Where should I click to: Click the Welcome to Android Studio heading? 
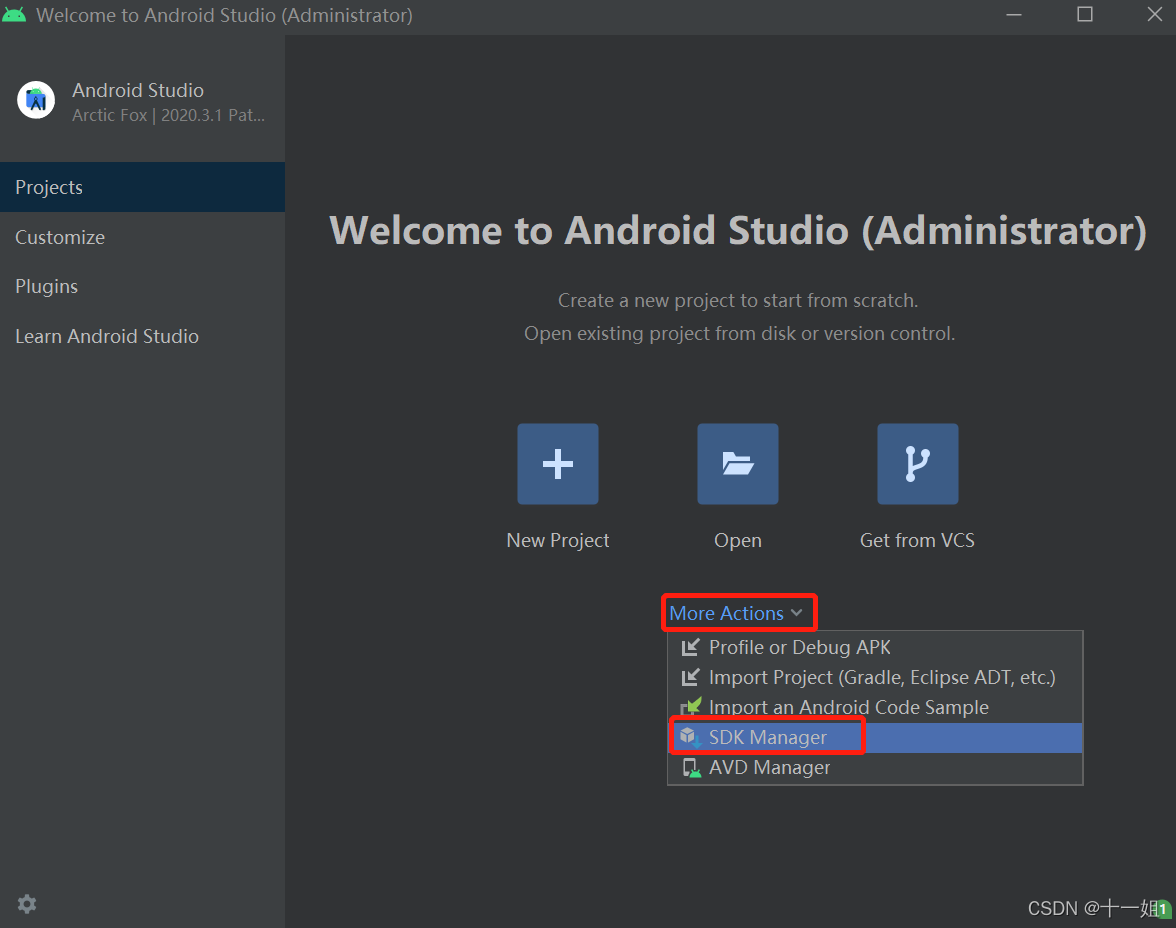click(738, 230)
